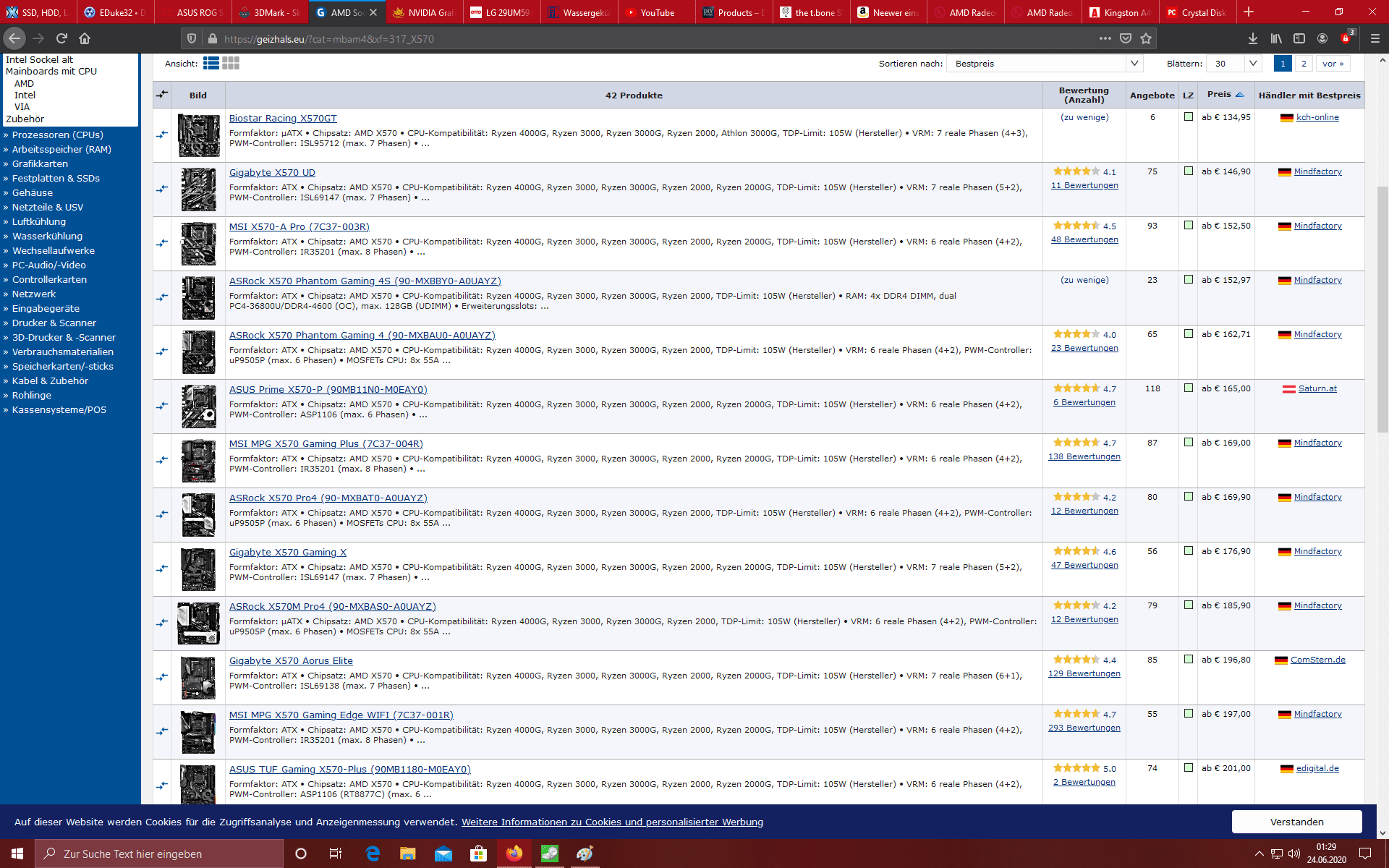Click vor » next page link
Screen dimensions: 1389x868
click(1333, 64)
